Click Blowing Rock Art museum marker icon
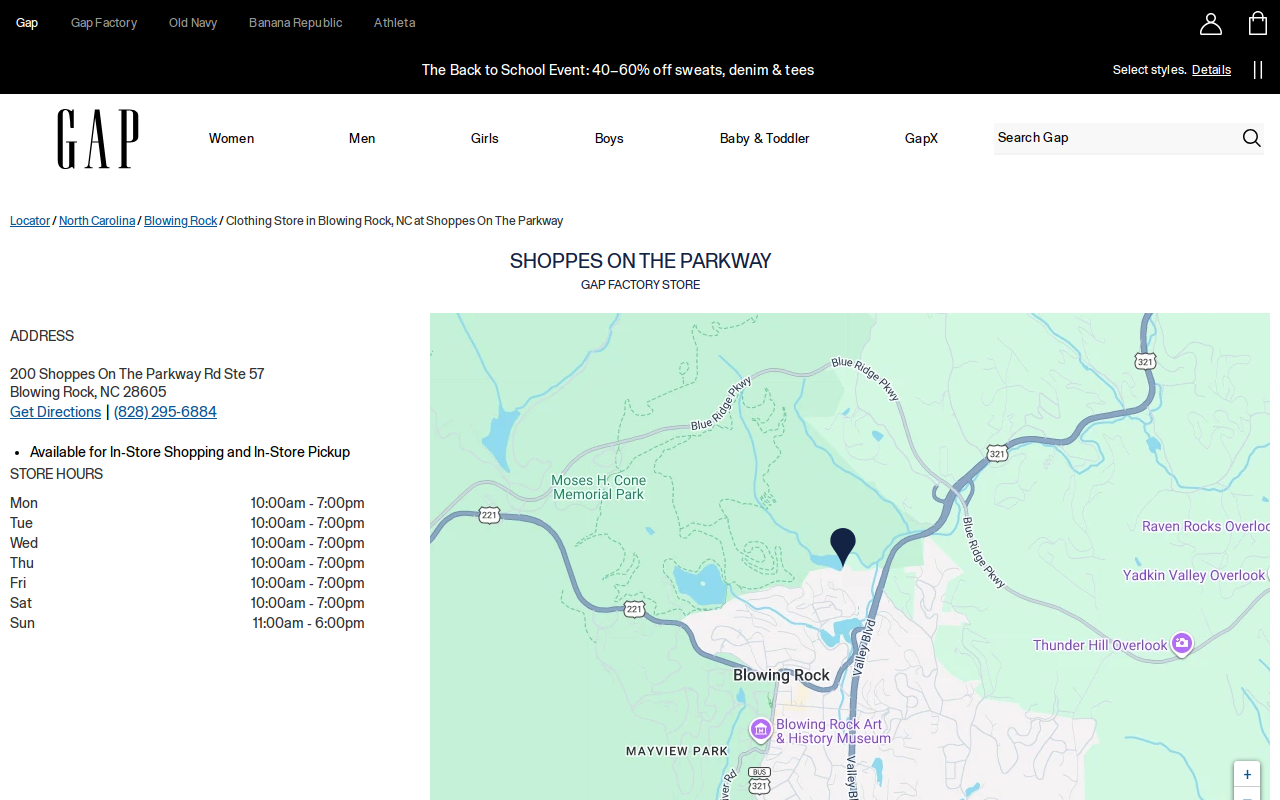1280x800 pixels. [x=761, y=730]
